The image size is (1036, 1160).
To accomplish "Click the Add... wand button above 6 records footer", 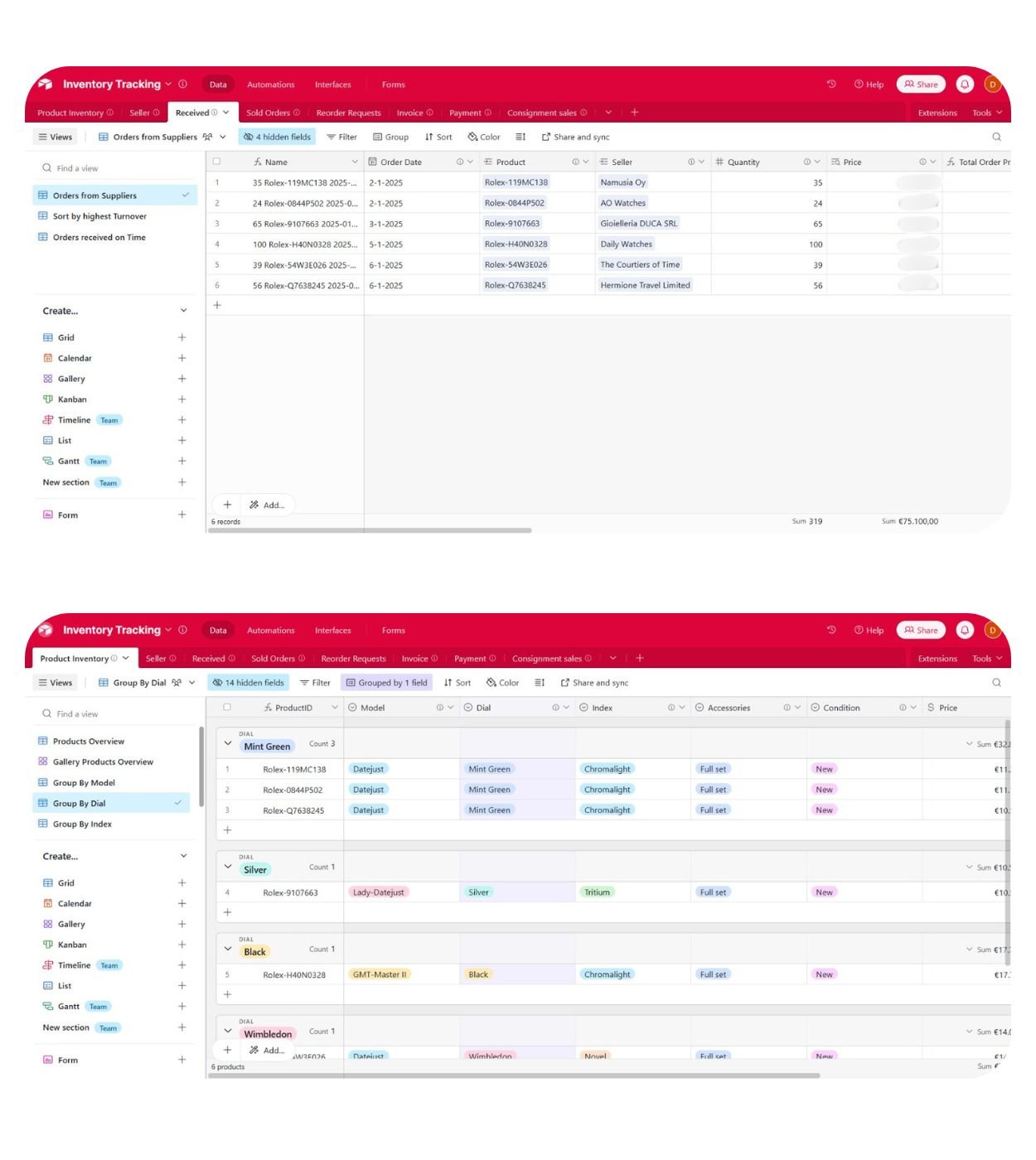I will [x=267, y=505].
